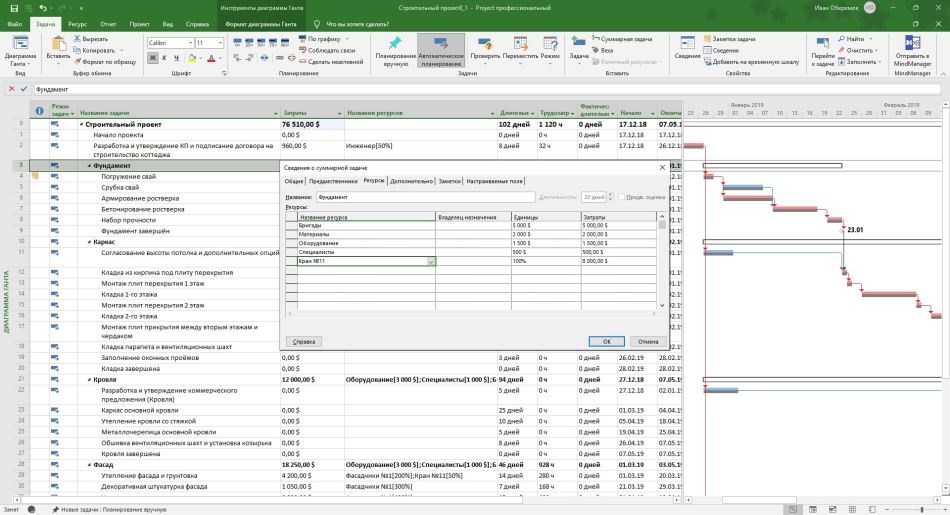Toggle italic formatting button
The width and height of the screenshot is (950, 515).
tap(164, 58)
